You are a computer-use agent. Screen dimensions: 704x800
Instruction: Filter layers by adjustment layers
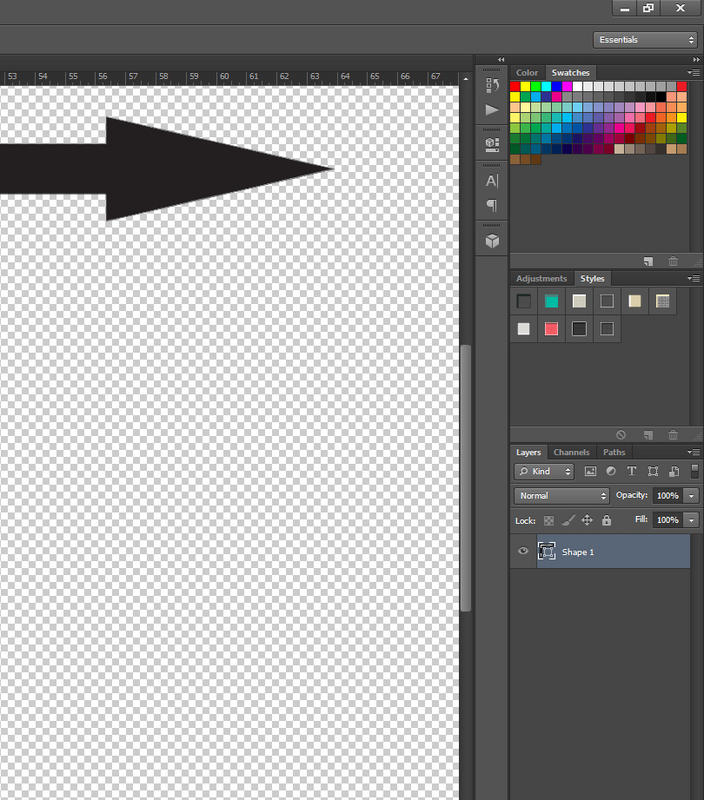[x=611, y=471]
